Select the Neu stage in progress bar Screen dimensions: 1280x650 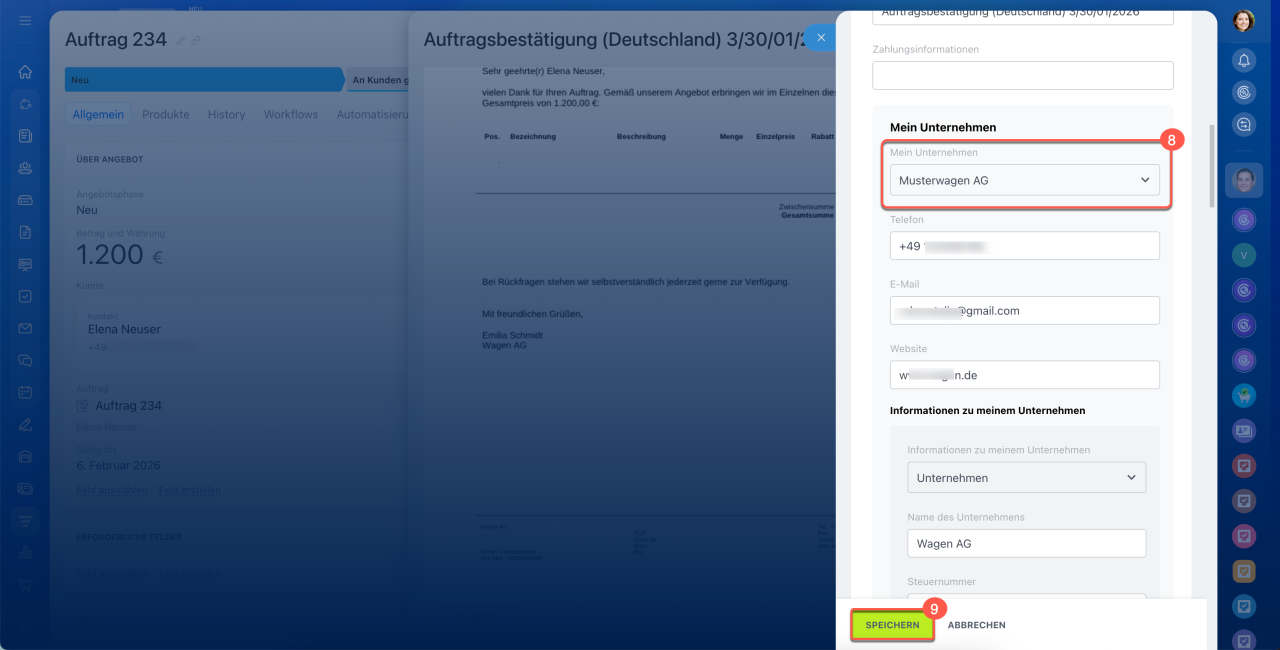204,79
